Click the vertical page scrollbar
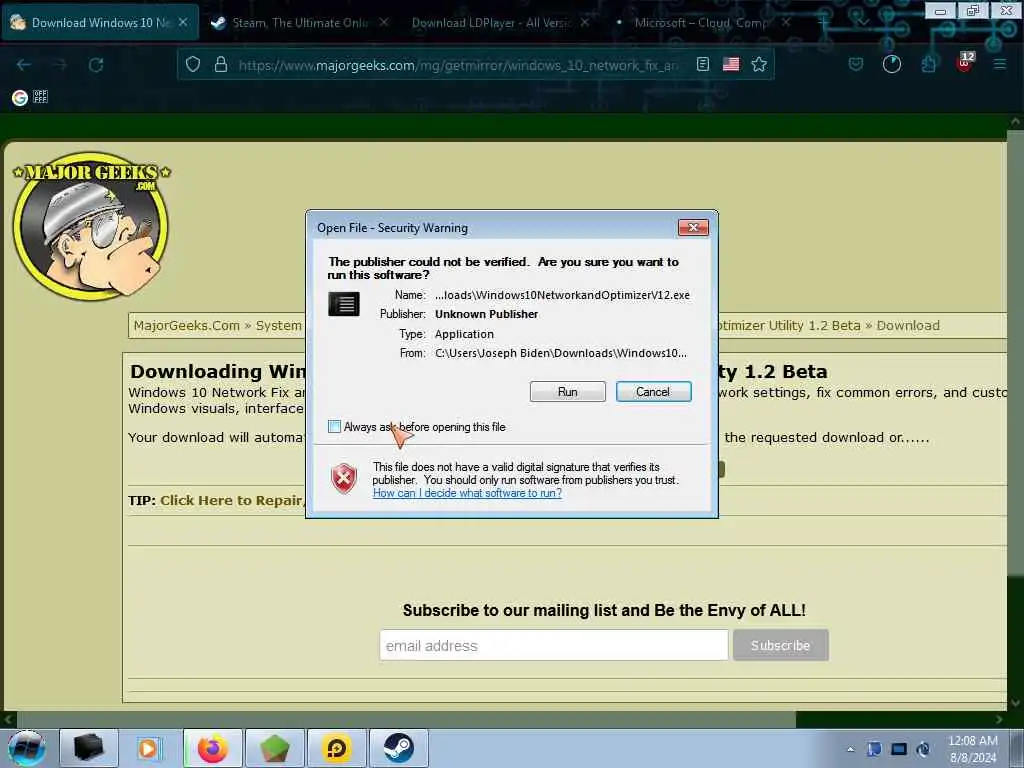Image resolution: width=1024 pixels, height=768 pixels. [x=1015, y=353]
